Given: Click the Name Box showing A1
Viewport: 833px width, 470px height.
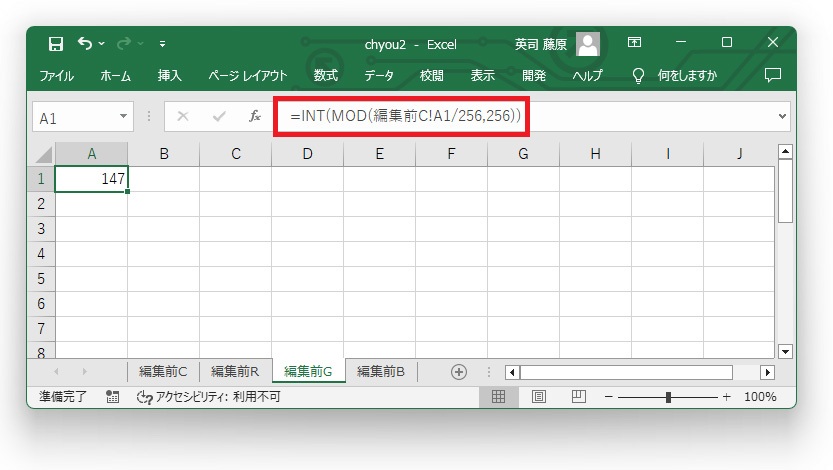Looking at the screenshot, I should 74,117.
